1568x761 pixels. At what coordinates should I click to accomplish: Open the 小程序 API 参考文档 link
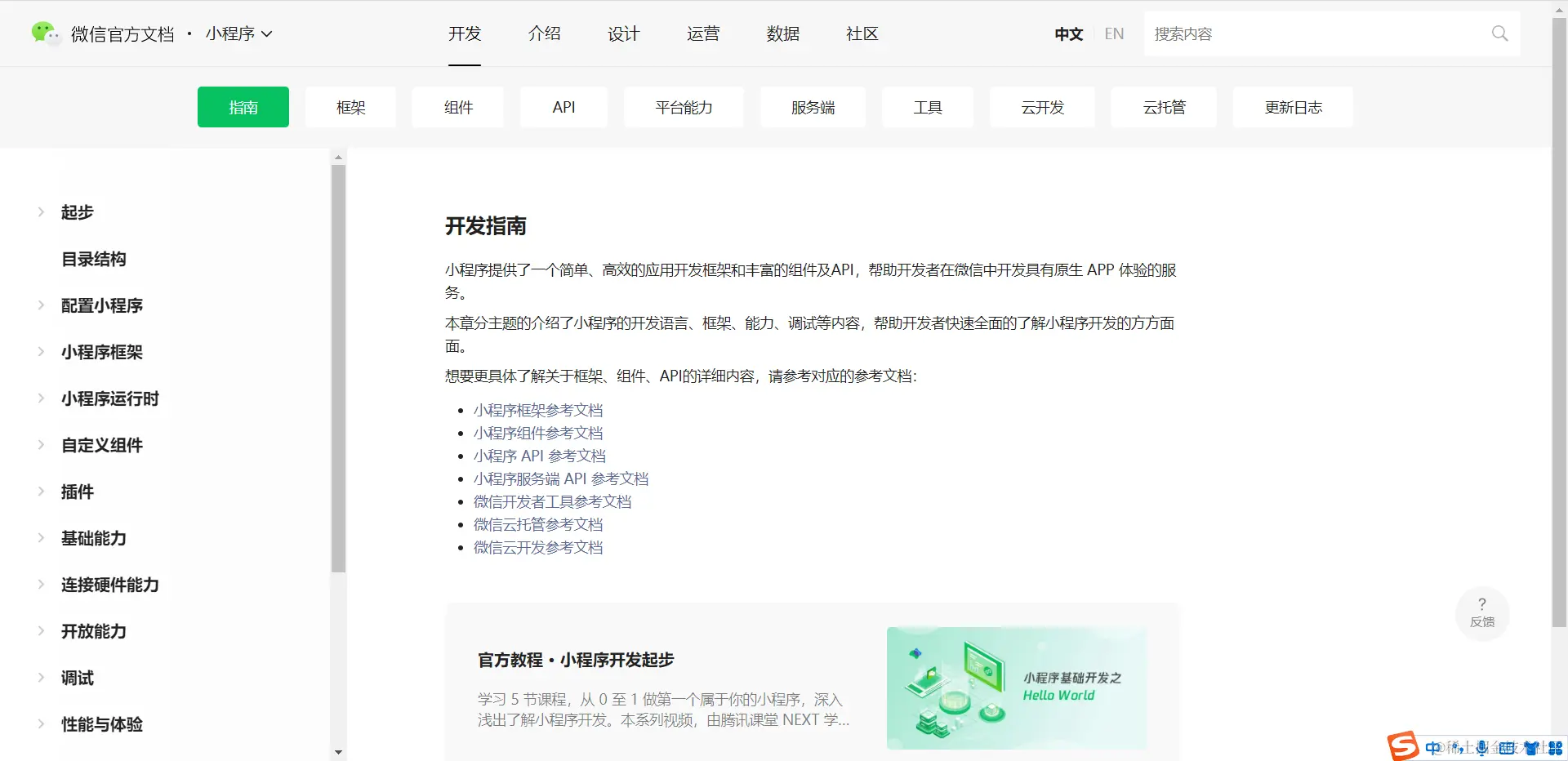click(x=540, y=456)
